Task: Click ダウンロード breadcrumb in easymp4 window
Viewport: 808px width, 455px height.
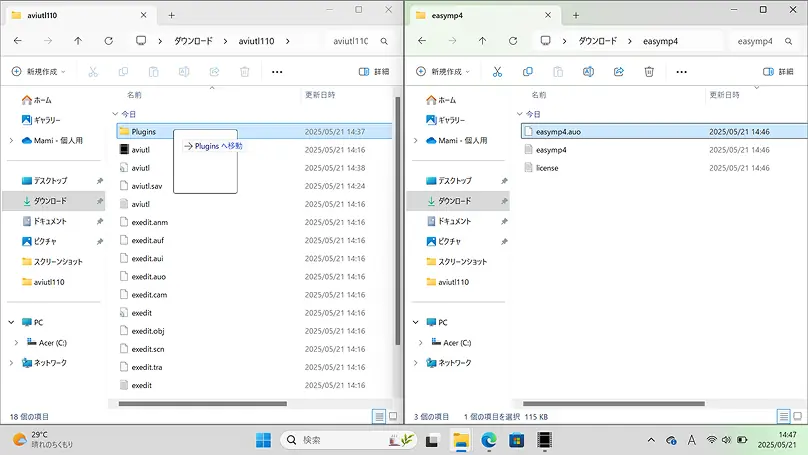Action: pos(598,41)
